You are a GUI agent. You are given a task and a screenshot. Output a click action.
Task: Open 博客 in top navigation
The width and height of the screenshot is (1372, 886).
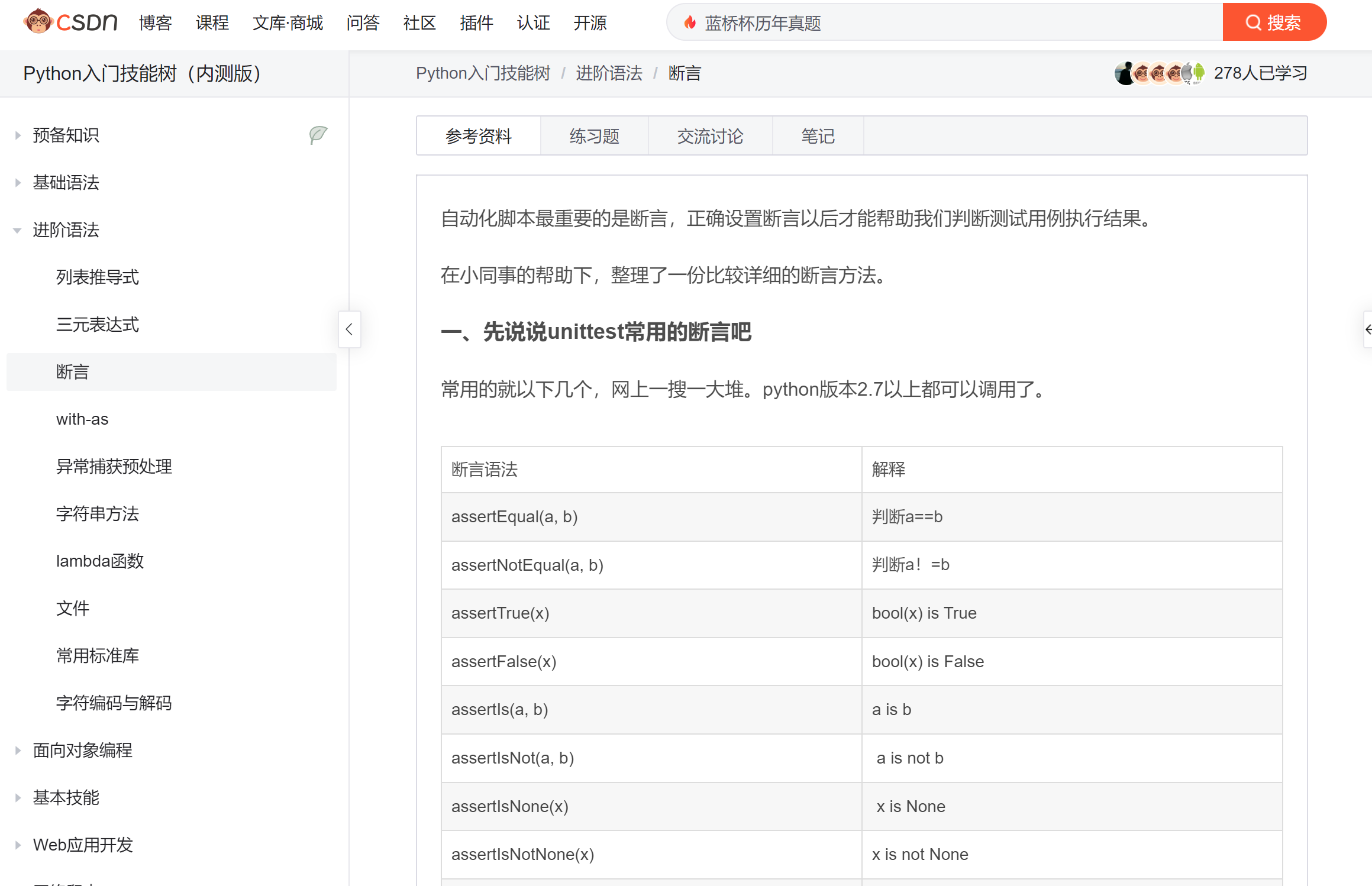(155, 22)
